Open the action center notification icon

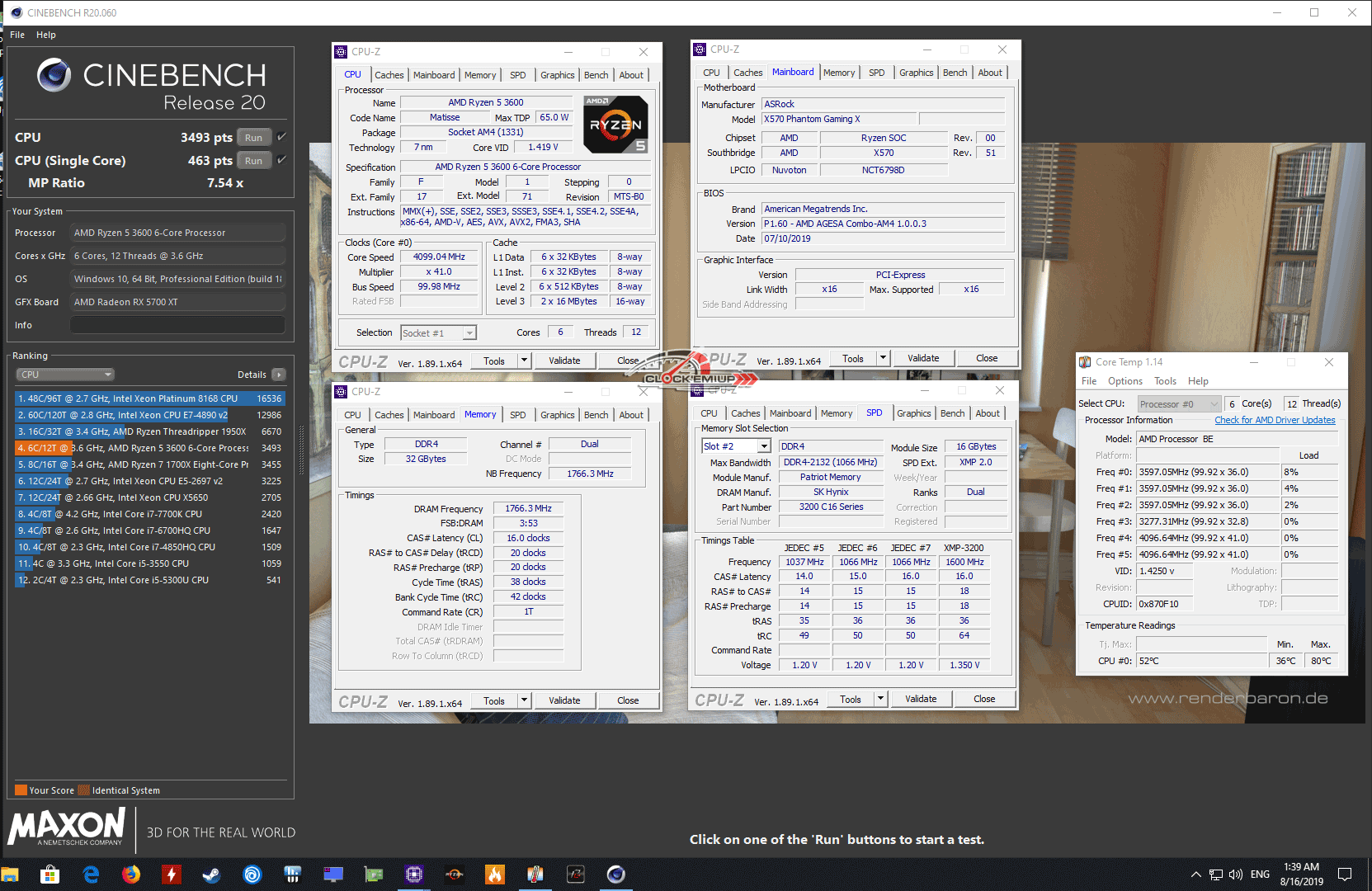coord(1345,874)
